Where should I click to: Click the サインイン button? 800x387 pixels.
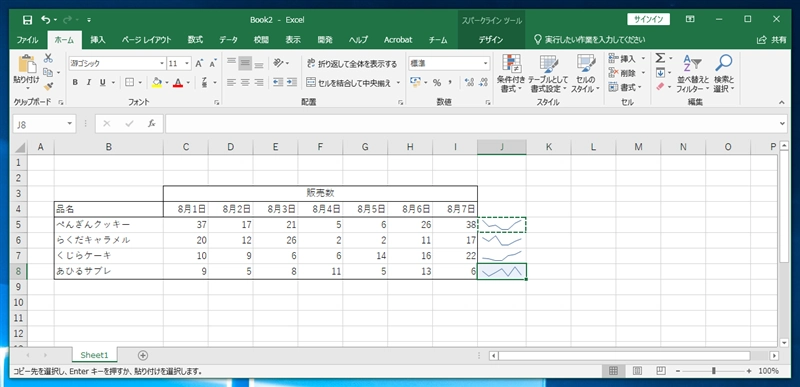pyautogui.click(x=648, y=19)
